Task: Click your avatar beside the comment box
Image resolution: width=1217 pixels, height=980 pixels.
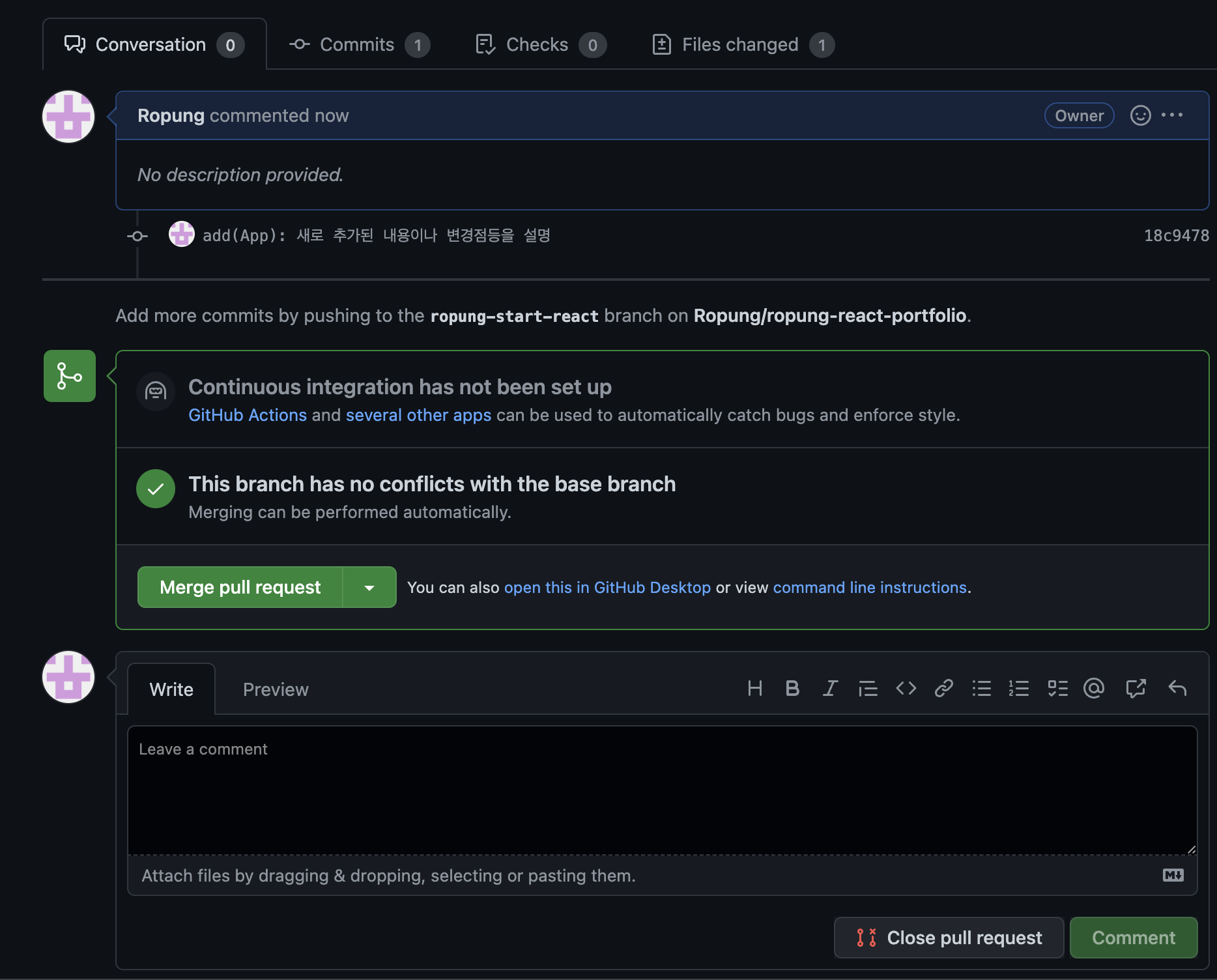Action: point(68,677)
